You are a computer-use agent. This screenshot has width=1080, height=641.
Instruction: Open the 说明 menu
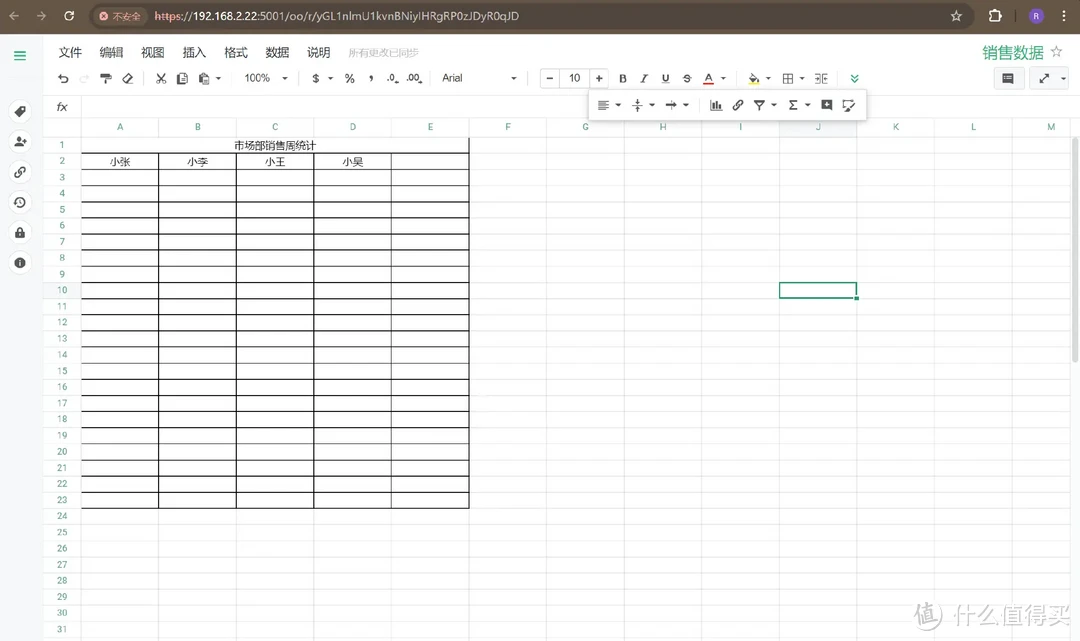[319, 52]
